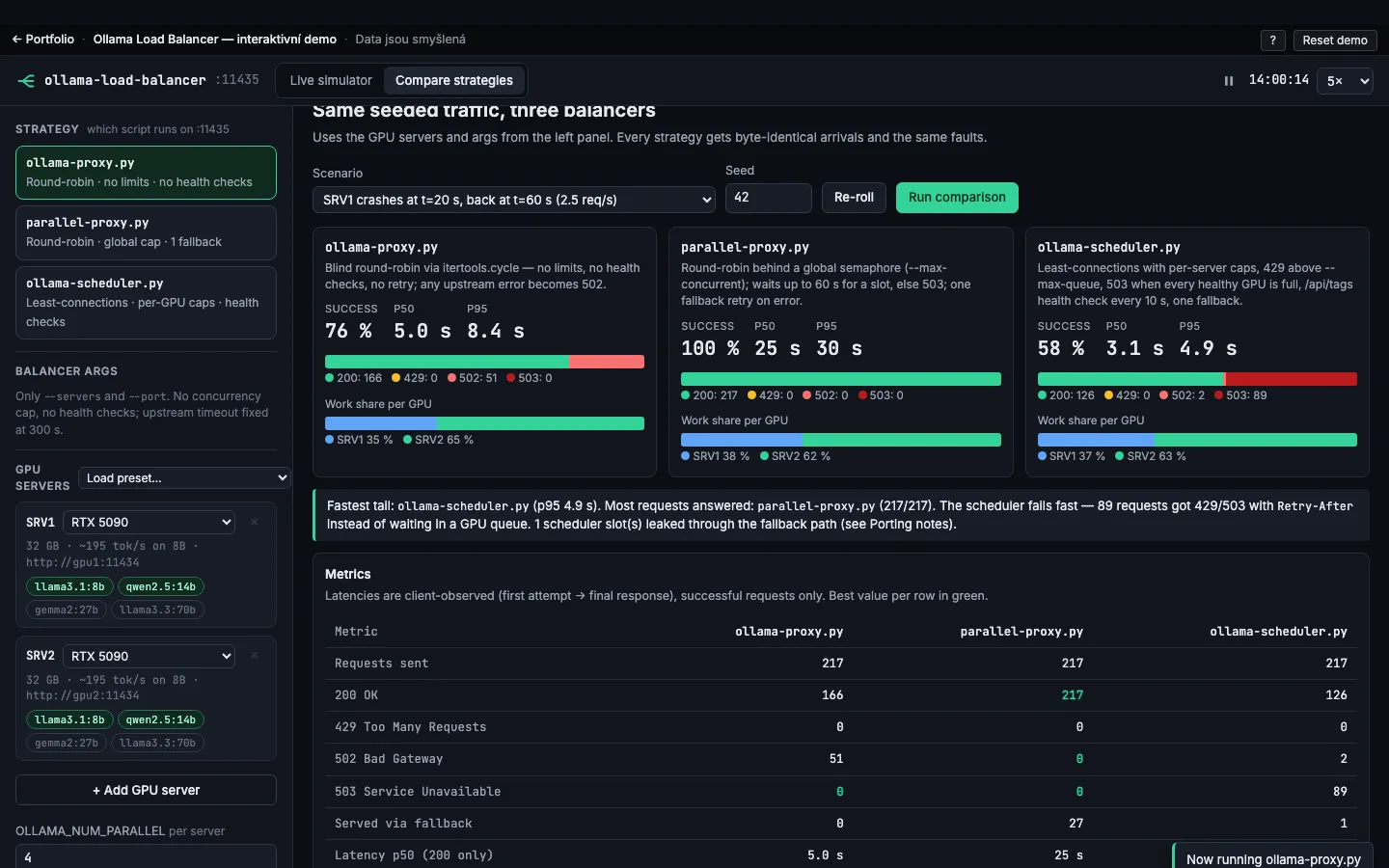Pick the ollama-scheduler.py strategy in the sidebar
This screenshot has width=1389, height=868.
tap(146, 303)
